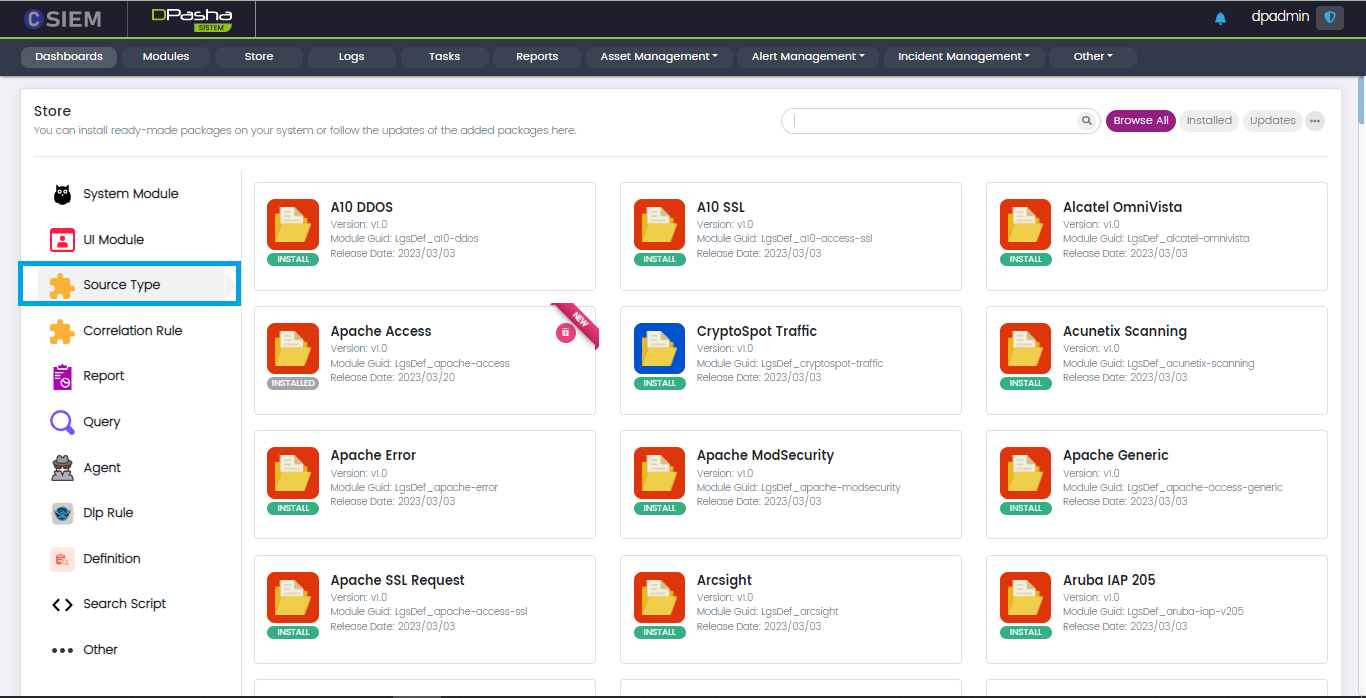1366x698 pixels.
Task: Click the search magnifier icon
Action: coord(1087,121)
